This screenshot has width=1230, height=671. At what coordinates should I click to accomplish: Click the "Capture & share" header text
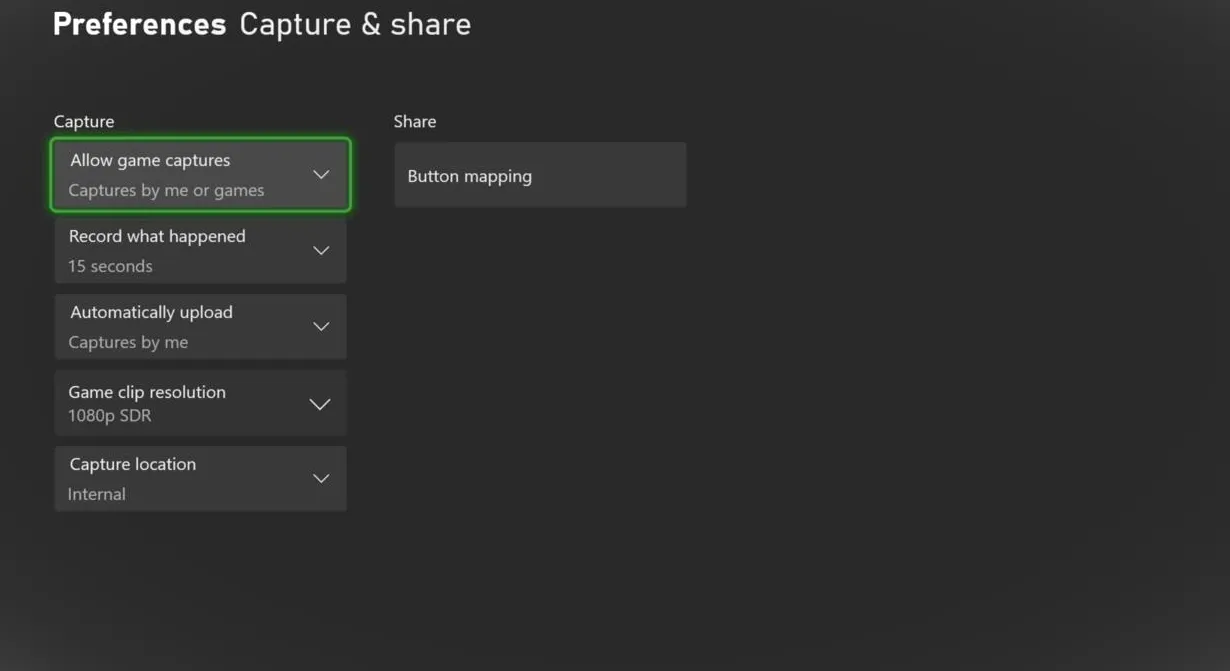355,25
